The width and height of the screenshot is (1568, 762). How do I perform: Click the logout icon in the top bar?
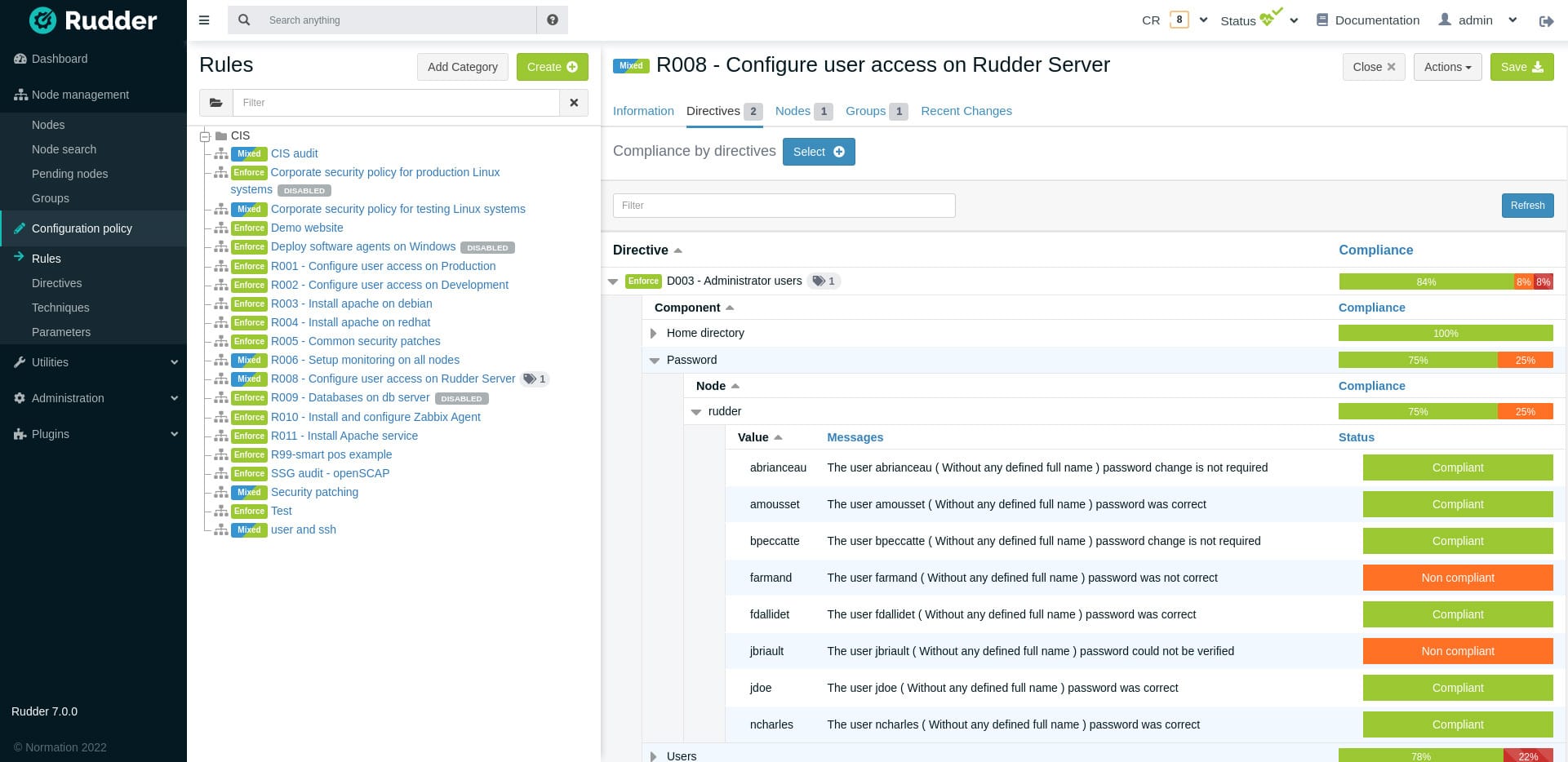[x=1546, y=21]
